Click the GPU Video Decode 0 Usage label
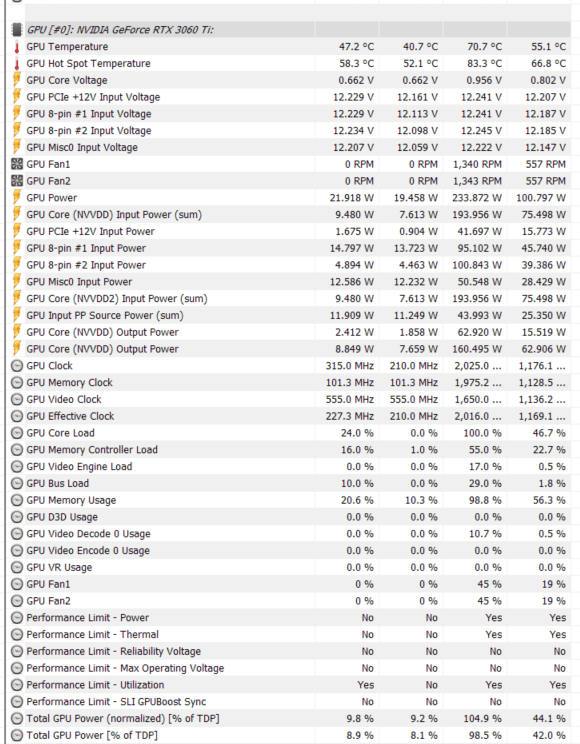Viewport: 580px width, 744px height. point(88,534)
